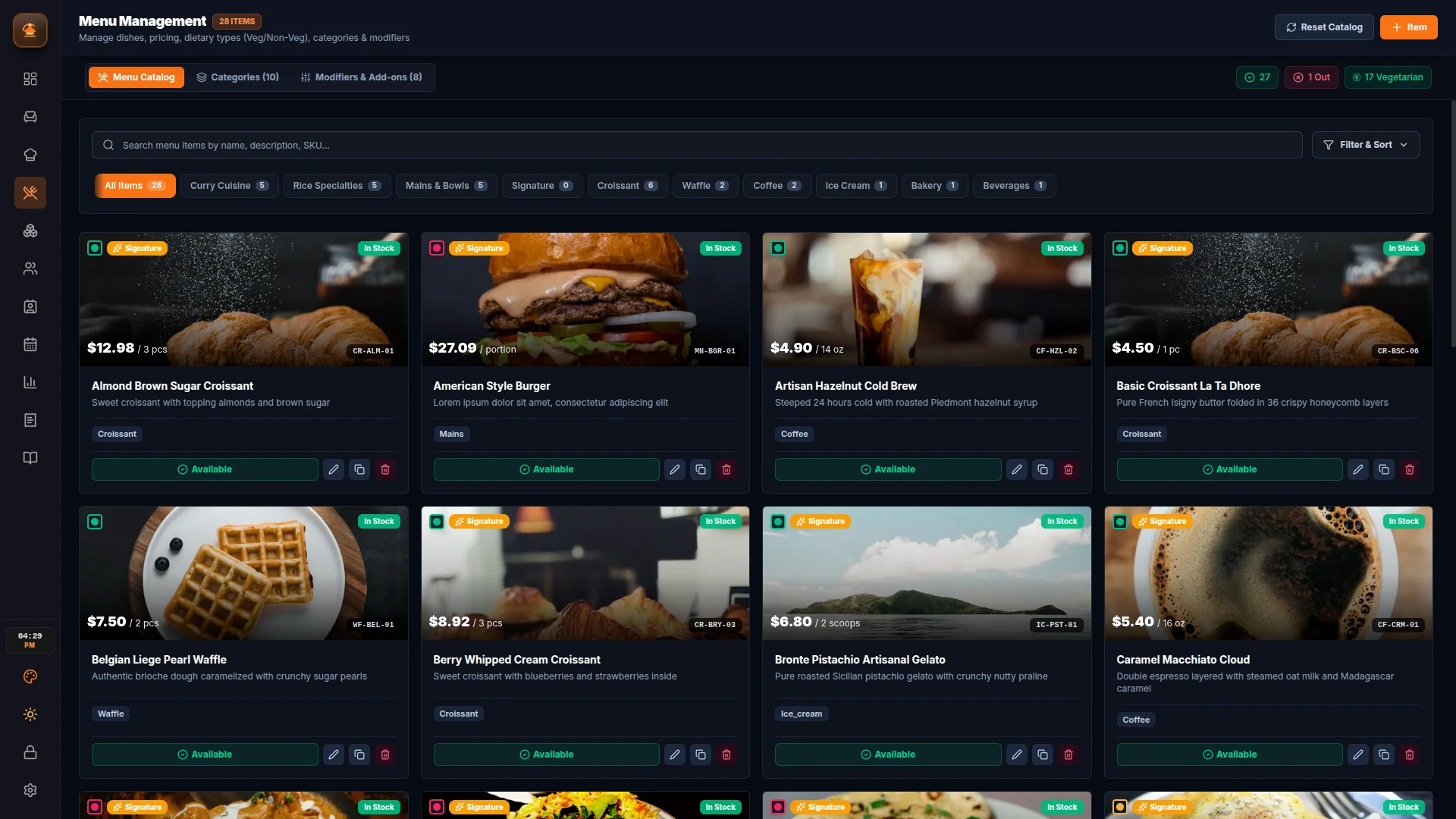Filter by the Beverages category chip
Image resolution: width=1456 pixels, height=819 pixels.
[1014, 186]
